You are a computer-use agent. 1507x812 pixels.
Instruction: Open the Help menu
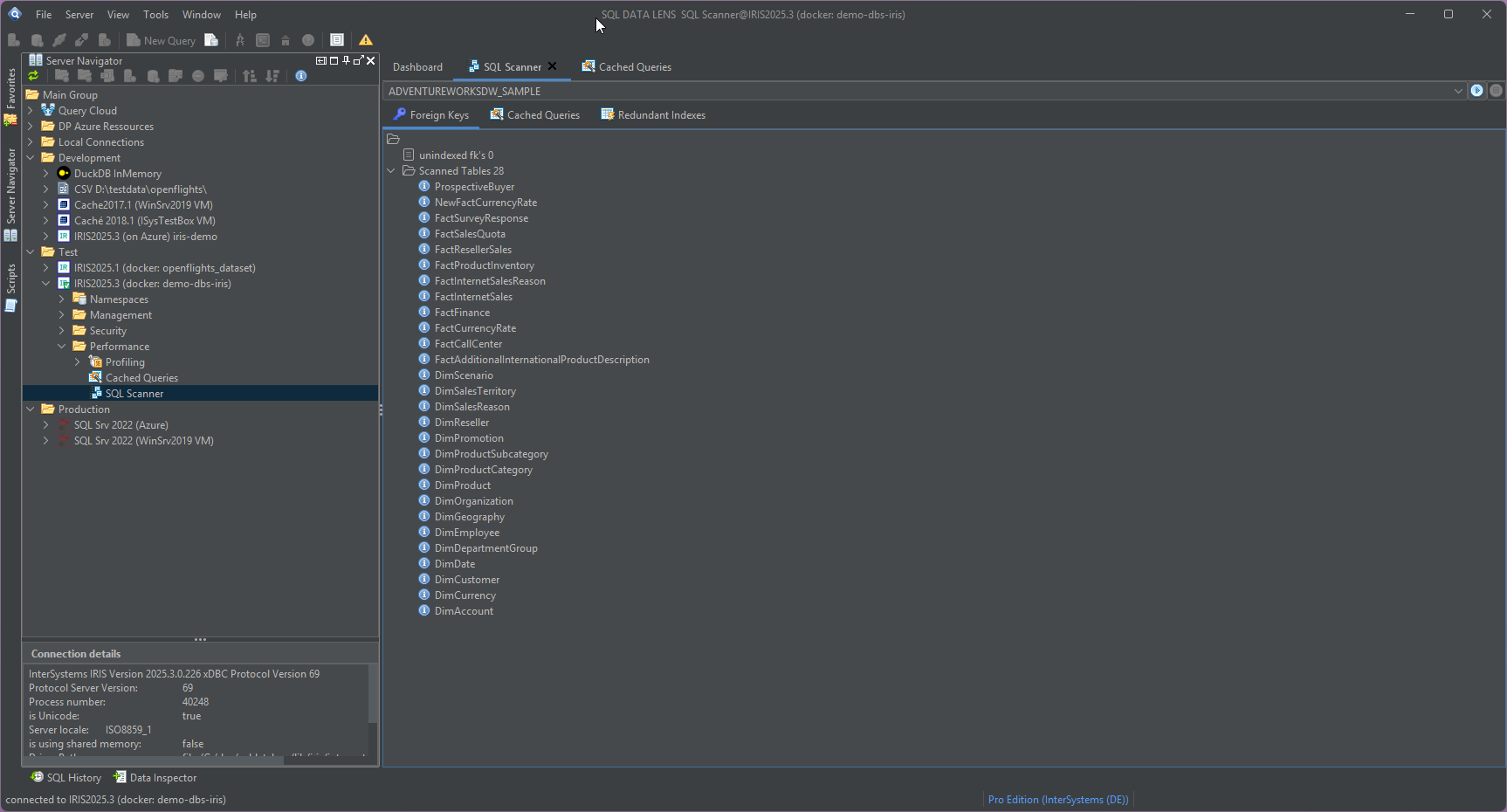(x=246, y=15)
